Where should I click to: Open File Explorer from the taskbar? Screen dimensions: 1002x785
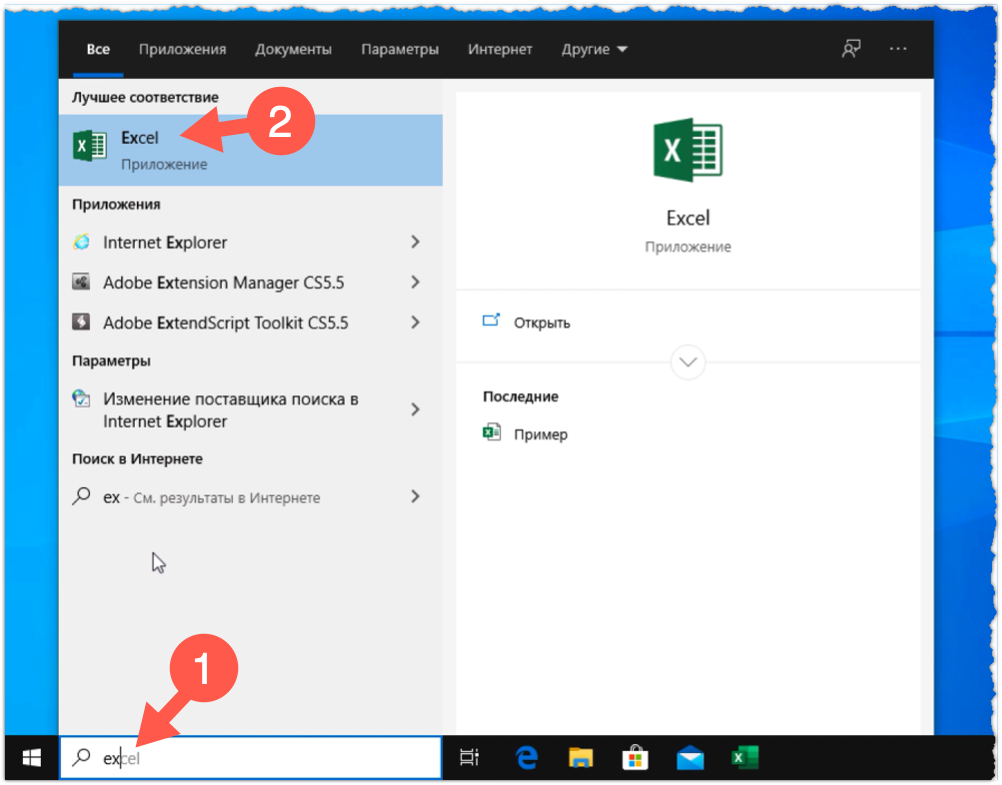pyautogui.click(x=580, y=758)
